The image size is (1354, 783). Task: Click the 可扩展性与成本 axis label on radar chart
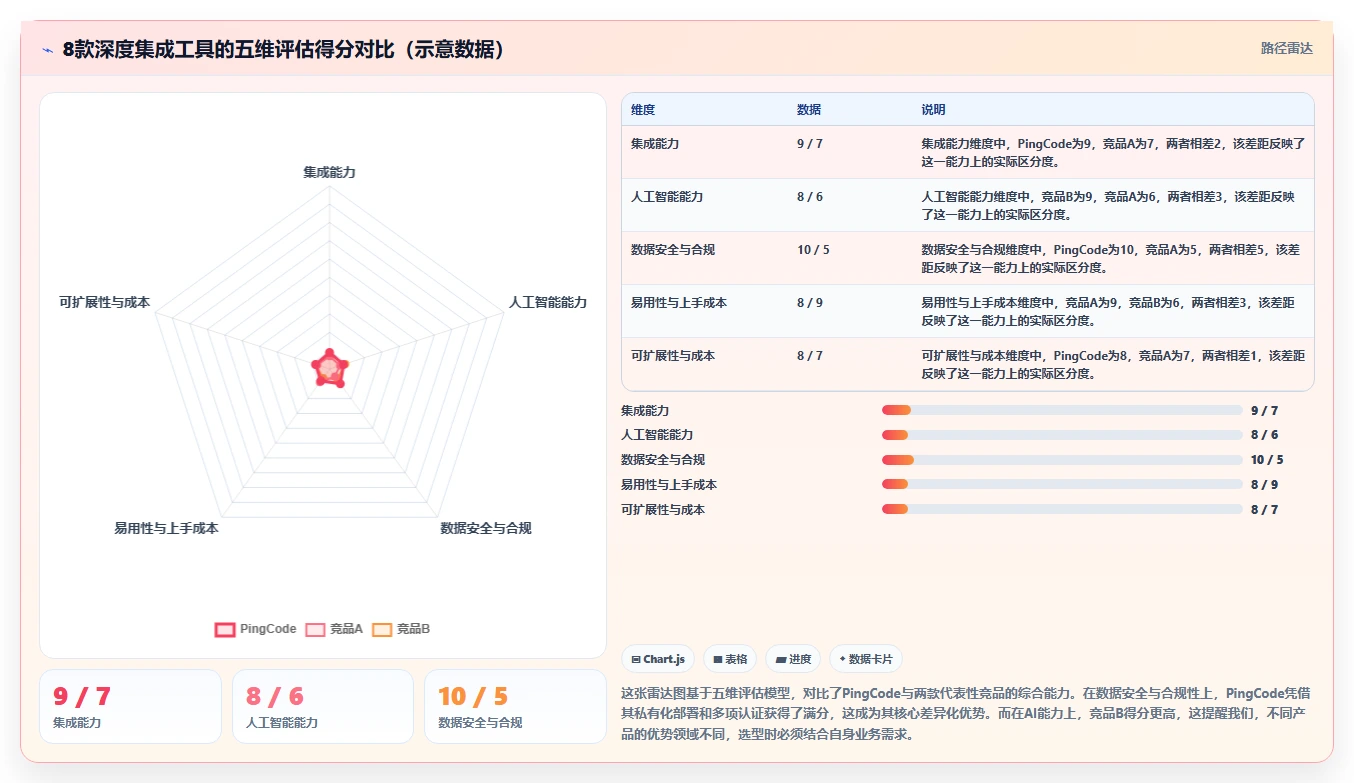coord(104,302)
